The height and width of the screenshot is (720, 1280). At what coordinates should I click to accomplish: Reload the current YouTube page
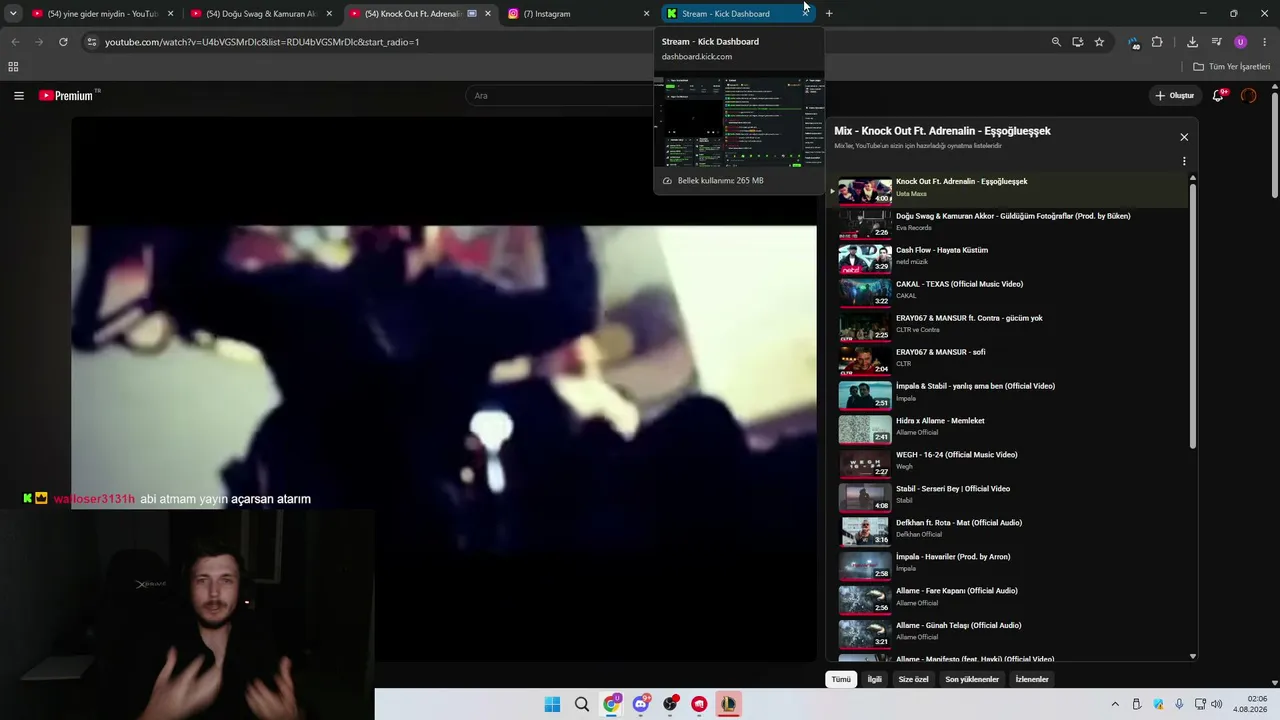pyautogui.click(x=63, y=42)
